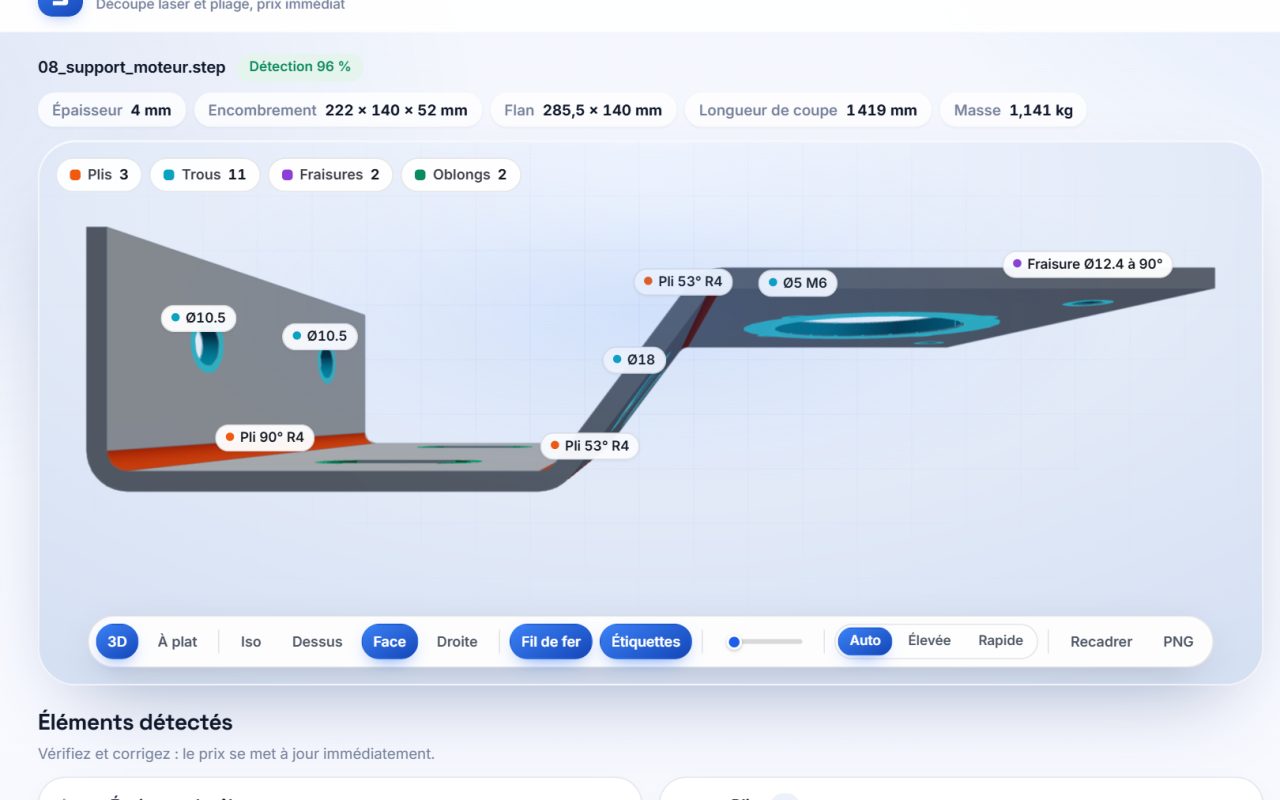Select the upper Pli 53° R4 label
The height and width of the screenshot is (800, 1280).
coord(683,282)
